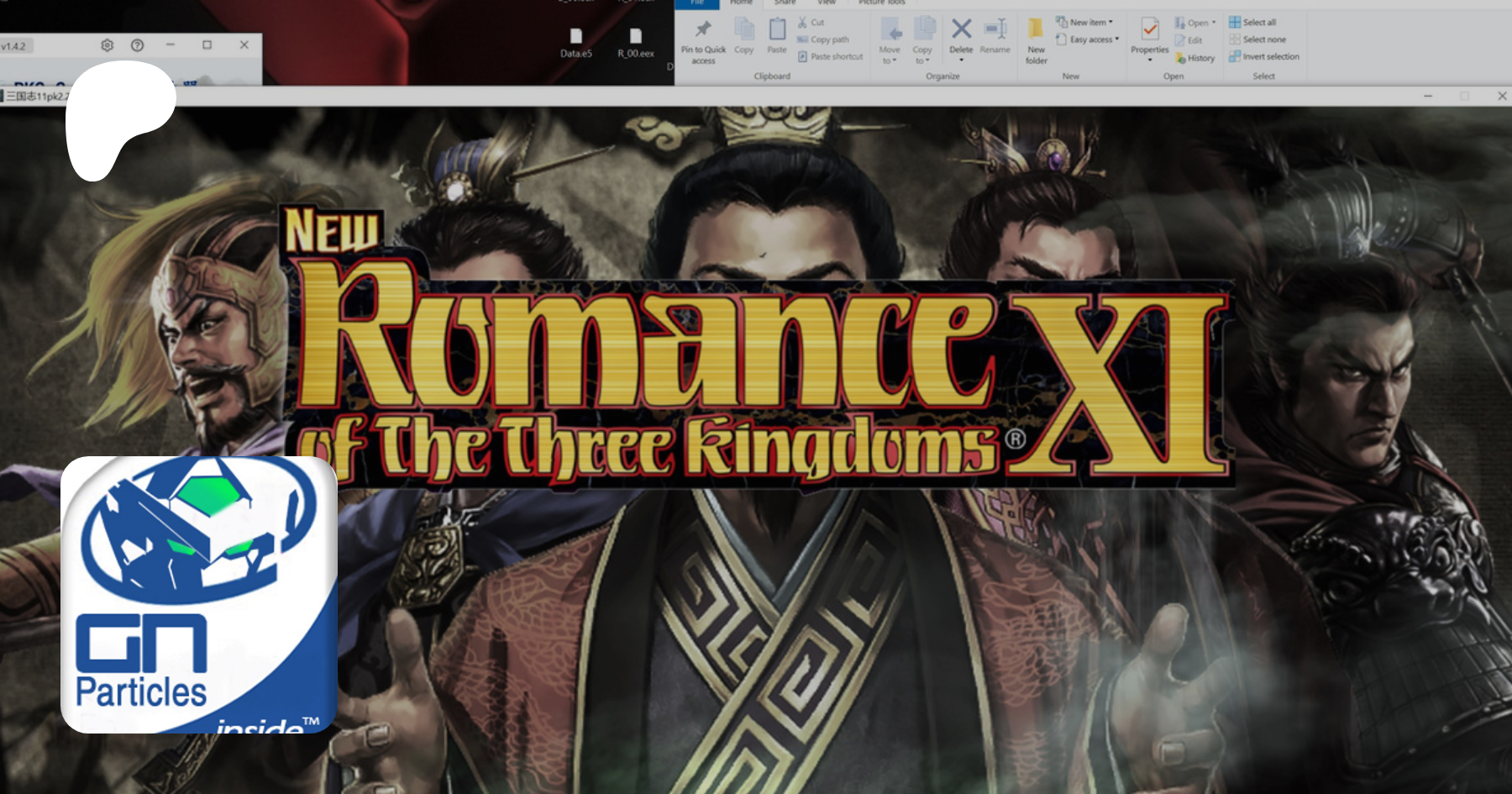The height and width of the screenshot is (794, 1512).
Task: Open the Data.e5 desktop file
Action: coord(576,39)
